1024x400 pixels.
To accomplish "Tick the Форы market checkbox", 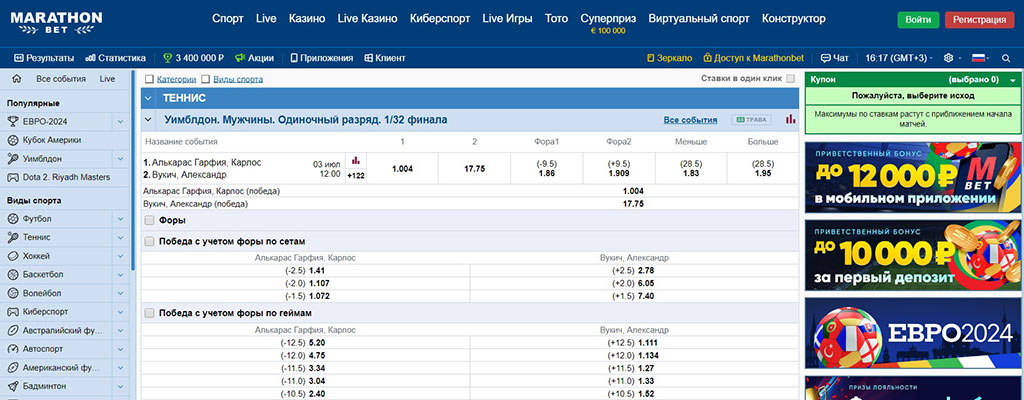I will tap(150, 221).
